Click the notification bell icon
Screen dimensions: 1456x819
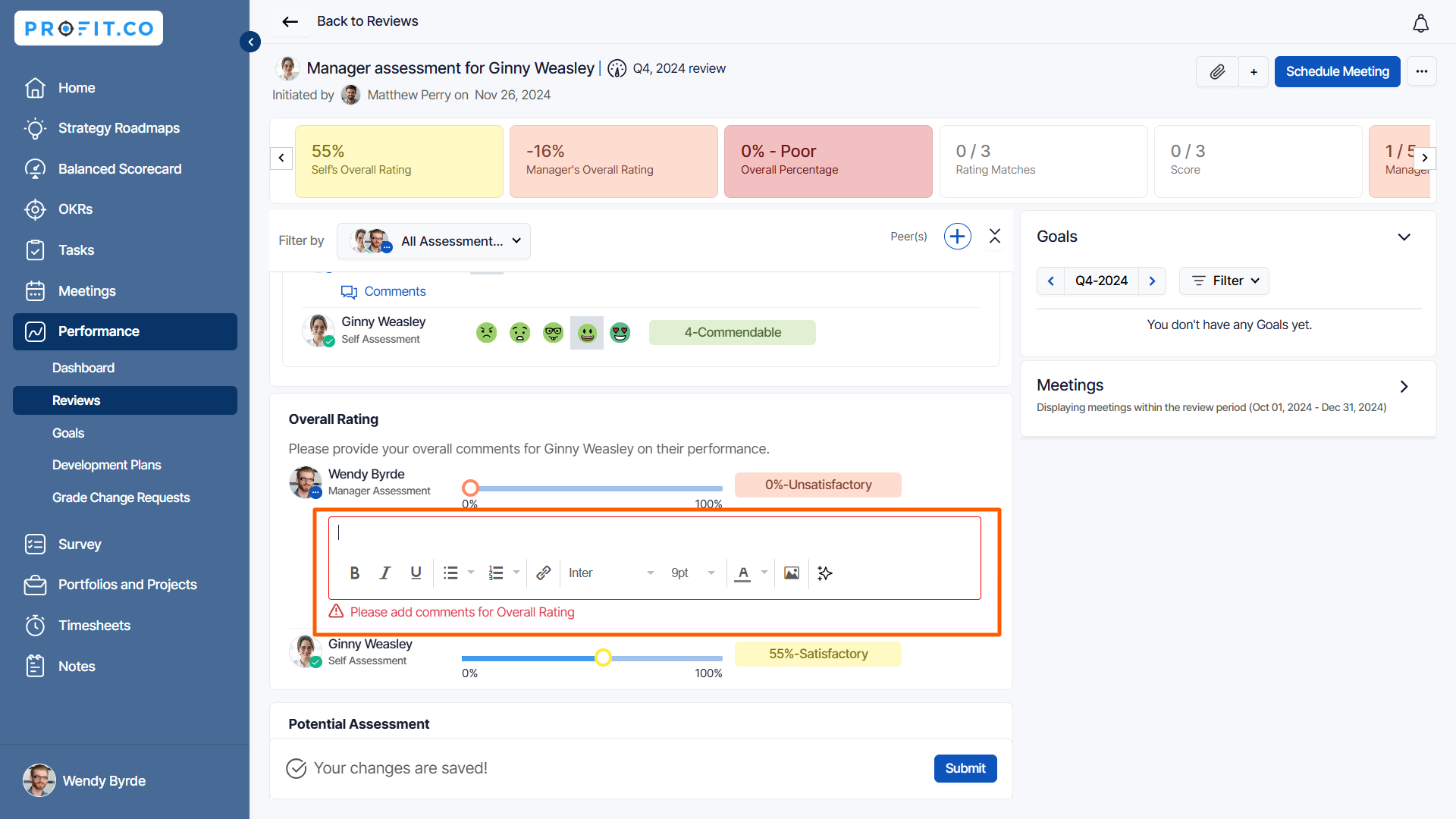[x=1420, y=24]
